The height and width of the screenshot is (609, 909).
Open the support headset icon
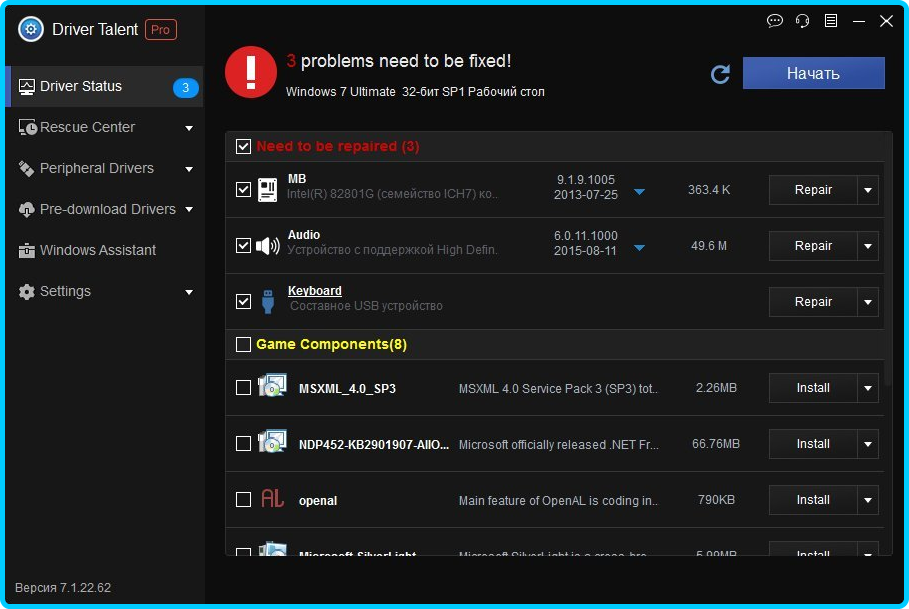click(x=802, y=21)
